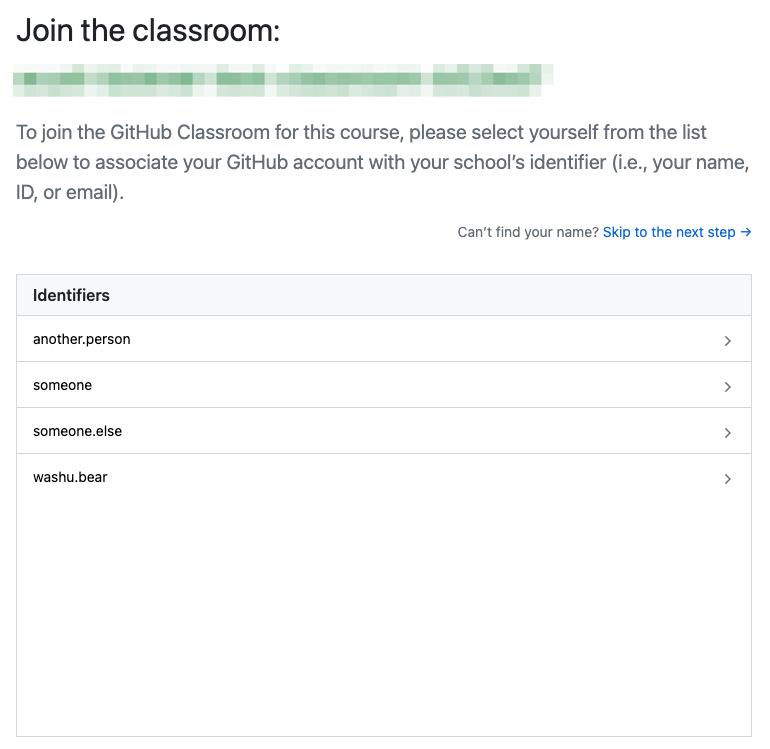Click the chevron arrow beside washu.bear

[728, 479]
